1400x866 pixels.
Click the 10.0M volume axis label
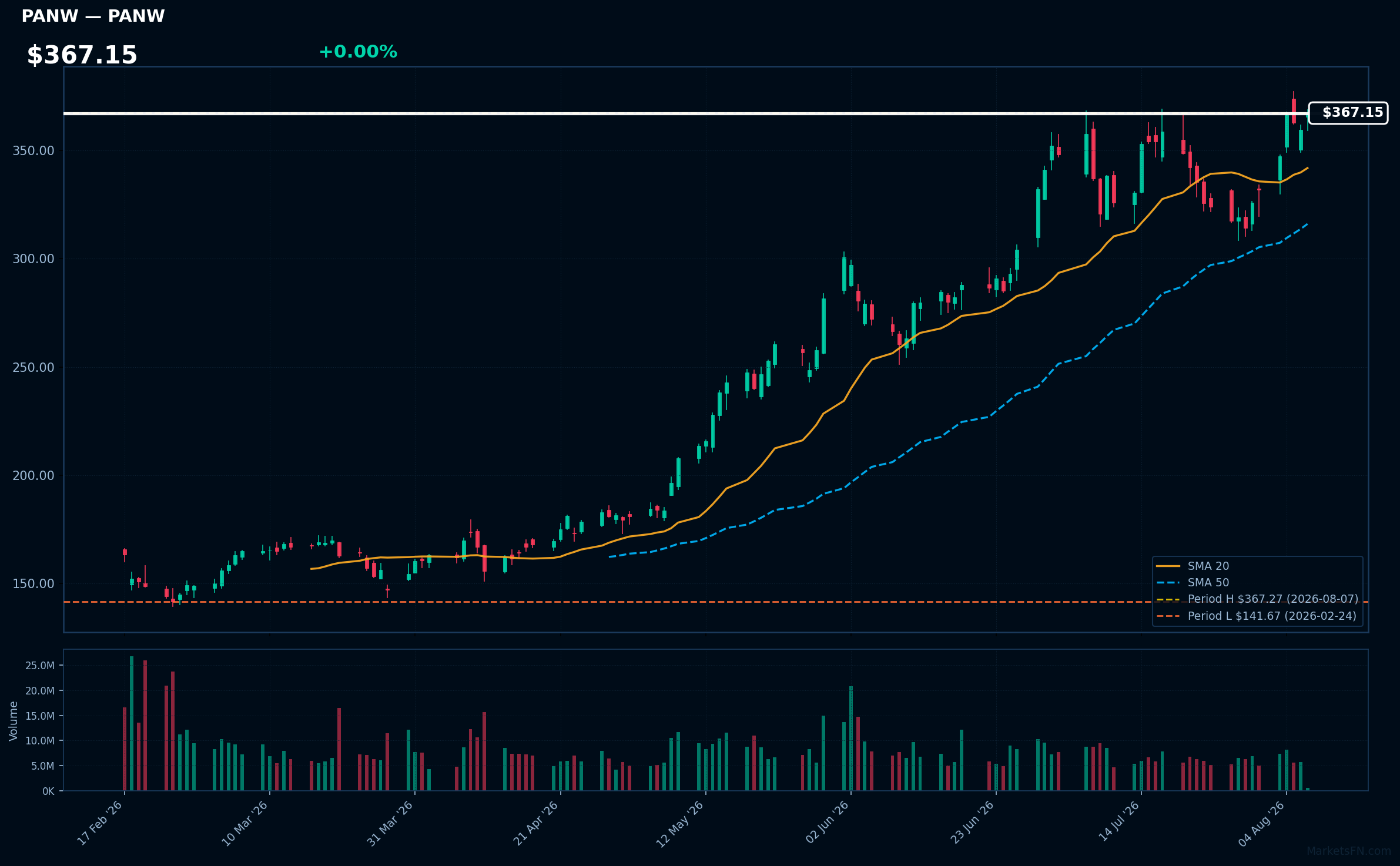point(40,741)
